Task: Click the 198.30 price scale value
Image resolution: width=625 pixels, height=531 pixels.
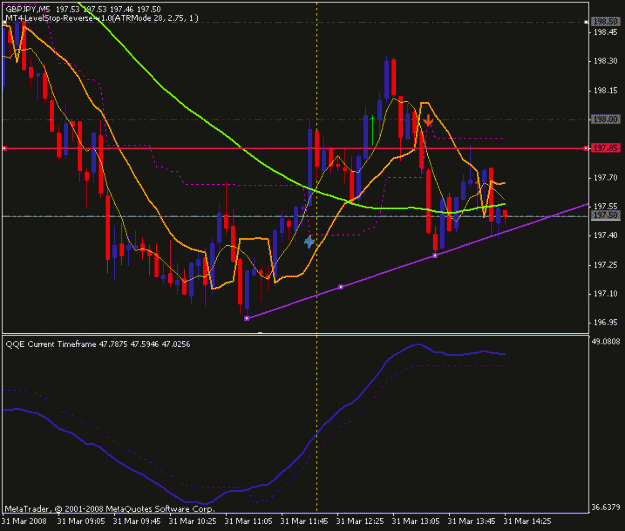Action: click(605, 61)
